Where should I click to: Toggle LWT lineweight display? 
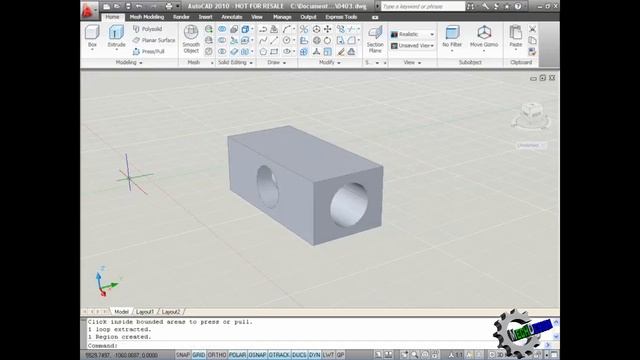(328, 355)
